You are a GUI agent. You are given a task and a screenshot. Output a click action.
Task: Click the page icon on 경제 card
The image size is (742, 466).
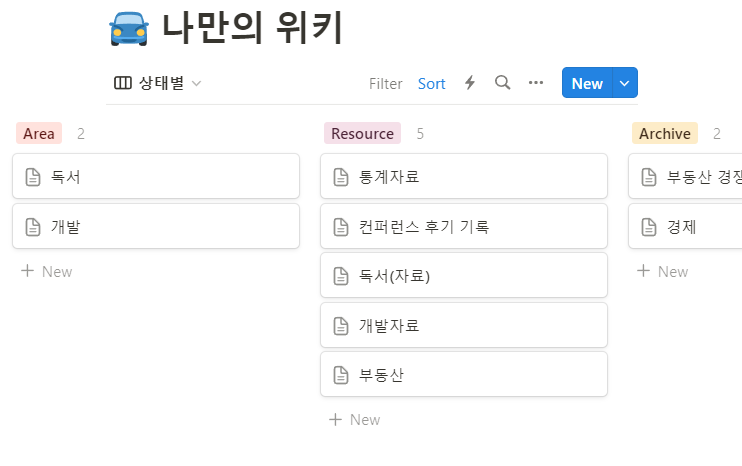tap(649, 227)
